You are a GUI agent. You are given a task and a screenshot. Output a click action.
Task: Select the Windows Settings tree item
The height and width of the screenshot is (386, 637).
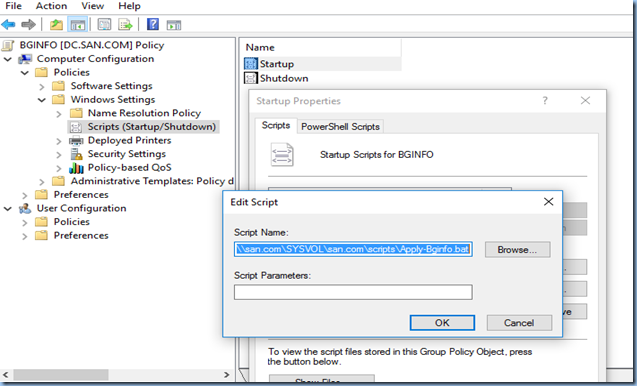(x=113, y=100)
